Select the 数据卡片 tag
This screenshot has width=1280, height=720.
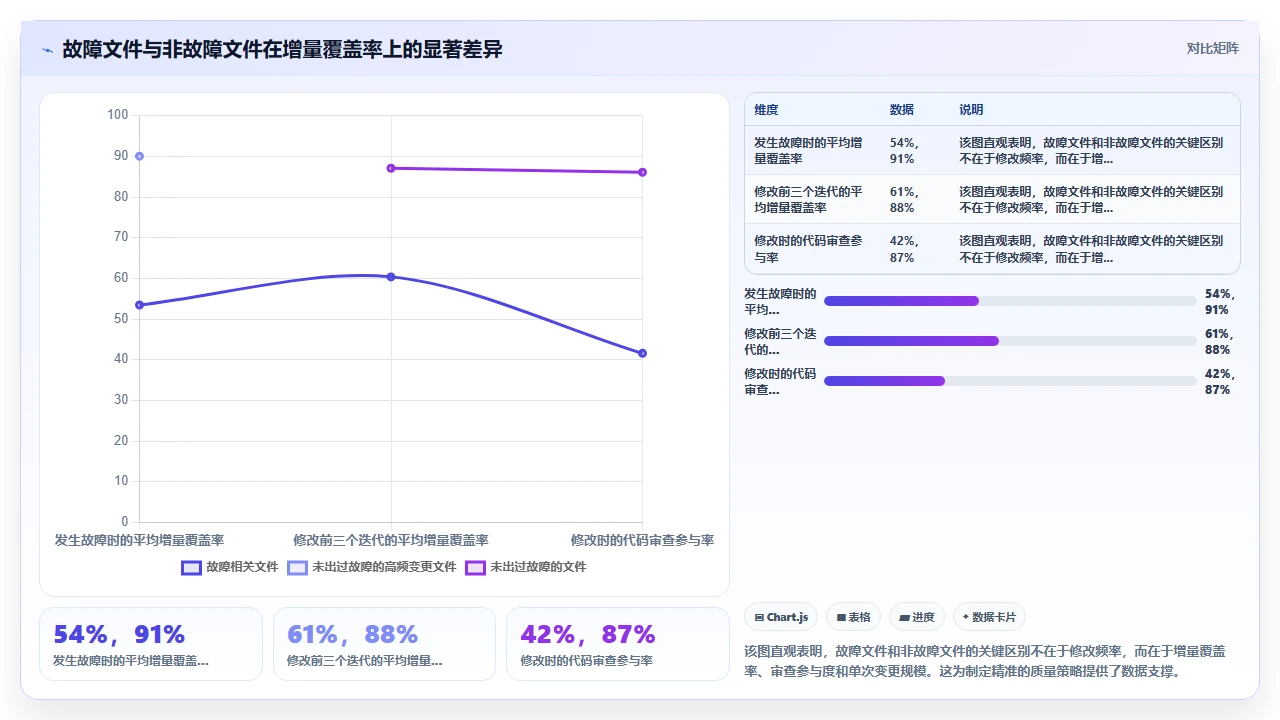(x=989, y=617)
